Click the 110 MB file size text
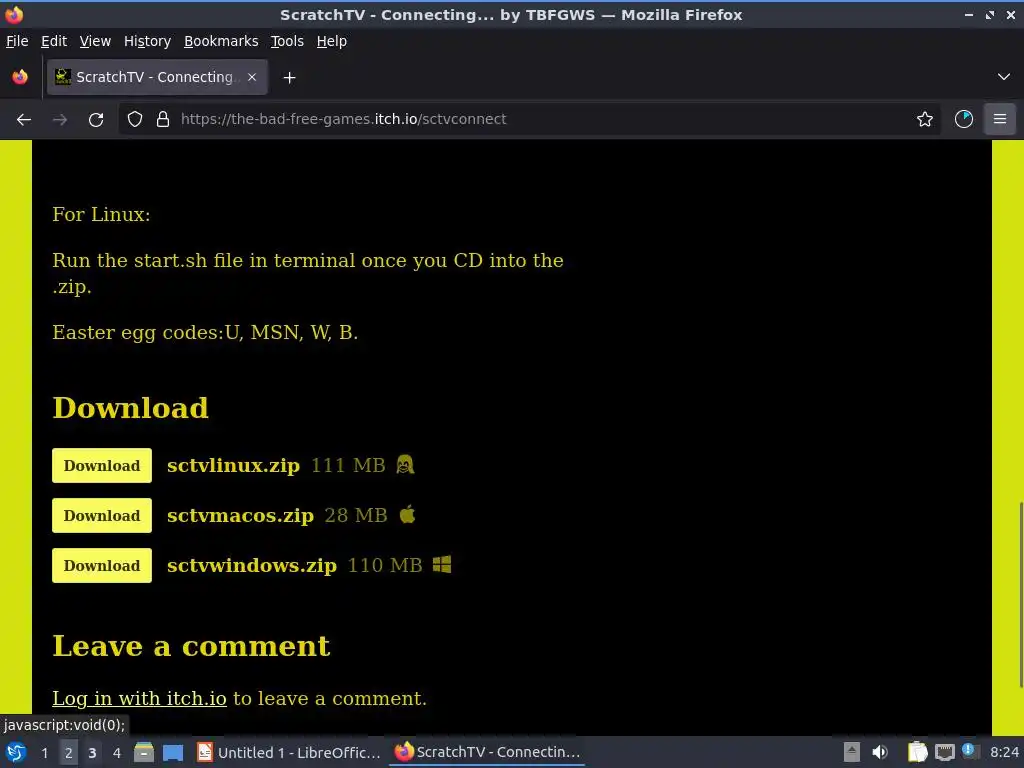The width and height of the screenshot is (1024, 768). point(385,566)
